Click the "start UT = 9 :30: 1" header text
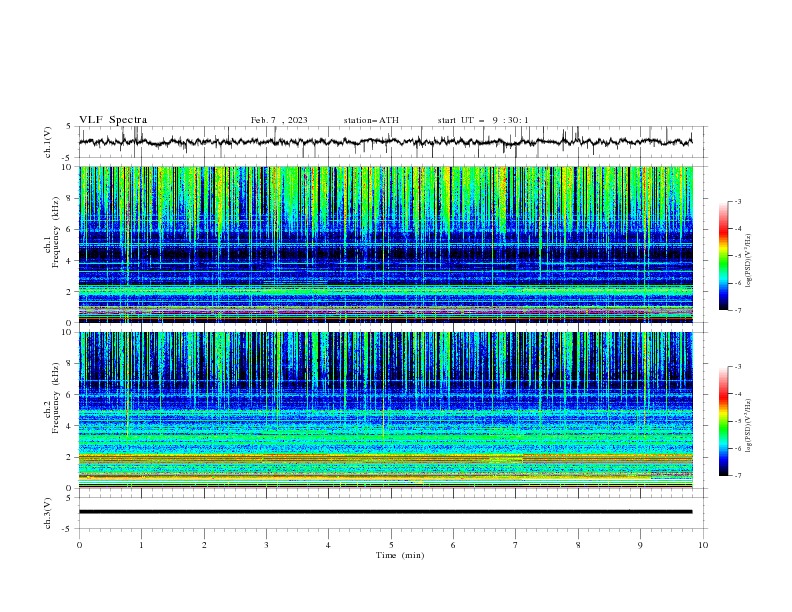This screenshot has width=792, height=612. [x=483, y=120]
